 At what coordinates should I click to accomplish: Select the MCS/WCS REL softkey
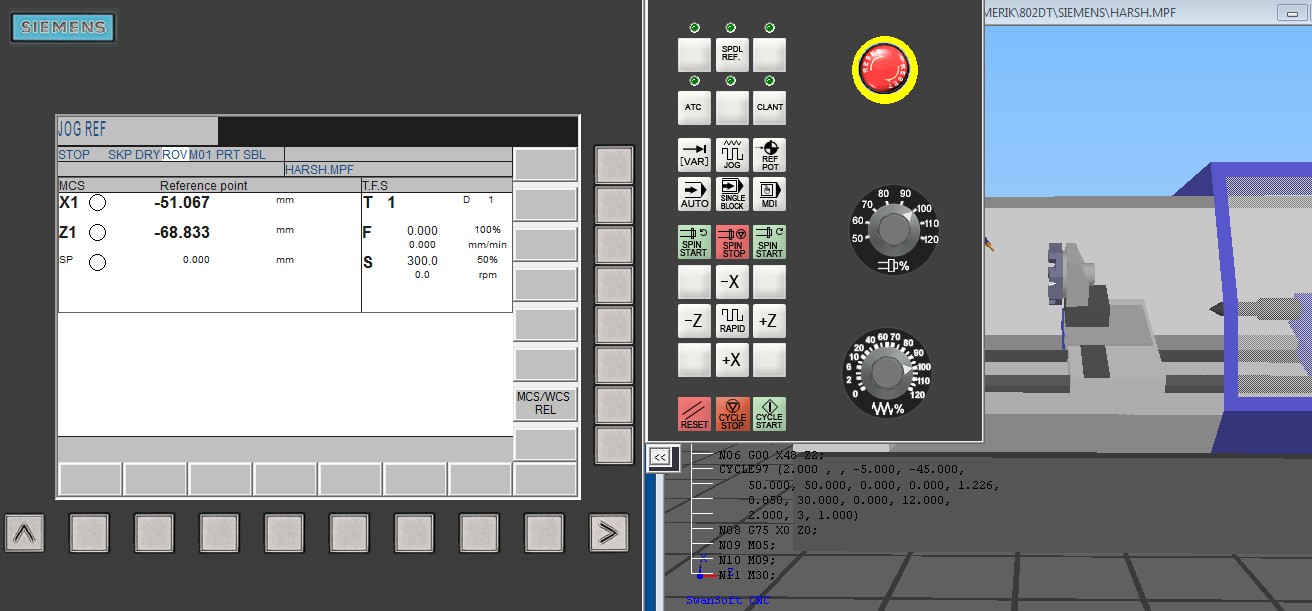(545, 402)
